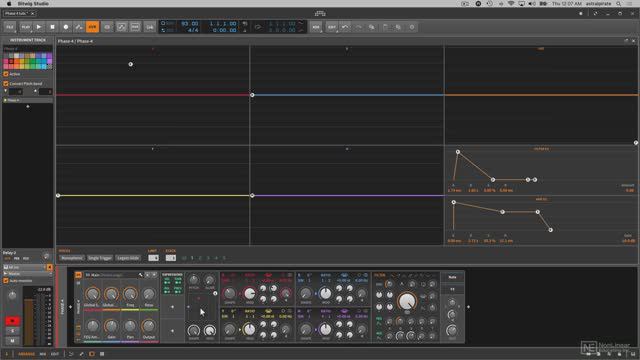This screenshot has height=360, width=640.
Task: Click the Legato Glide button
Action: (x=128, y=258)
